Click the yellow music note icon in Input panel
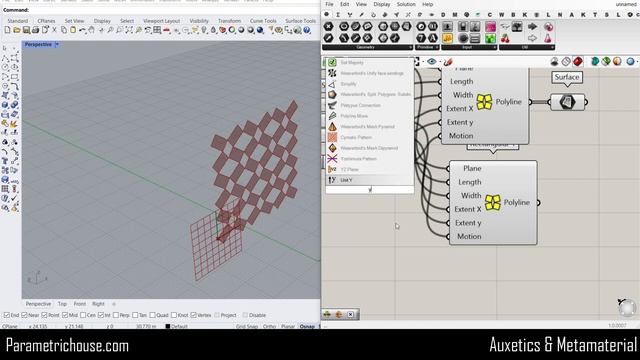This screenshot has width=640, height=360. point(447,38)
